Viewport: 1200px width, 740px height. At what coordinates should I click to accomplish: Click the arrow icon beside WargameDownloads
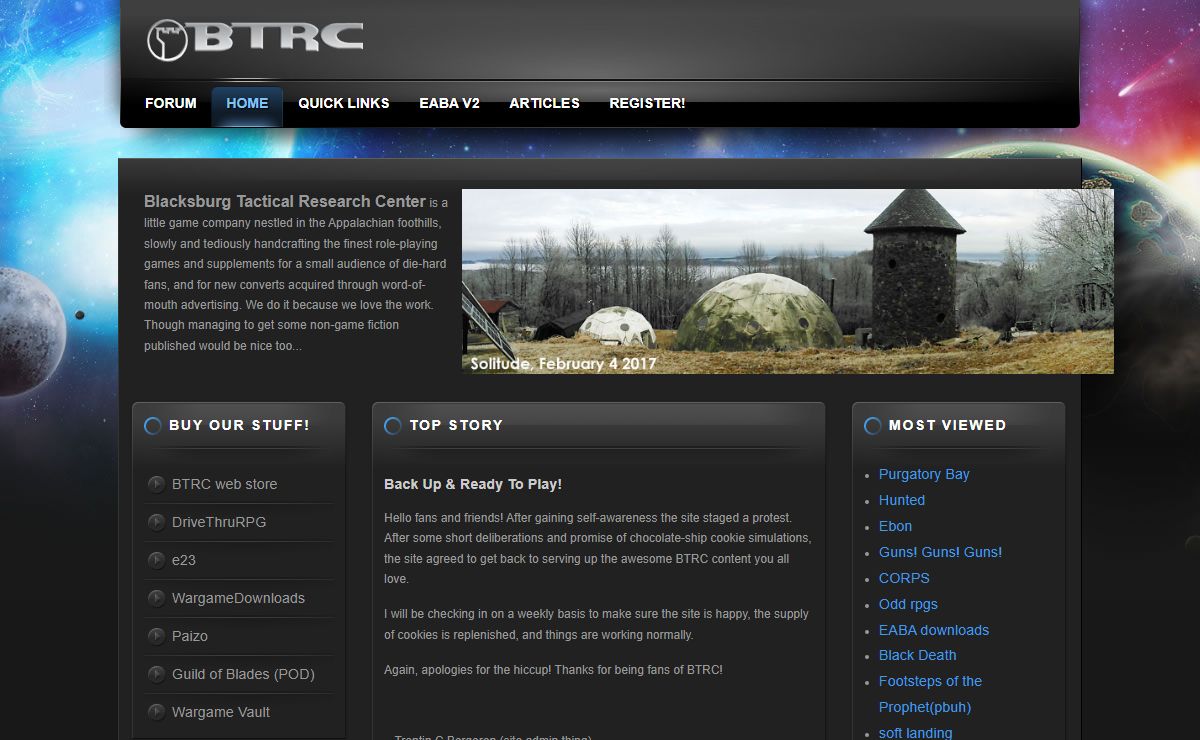(156, 598)
